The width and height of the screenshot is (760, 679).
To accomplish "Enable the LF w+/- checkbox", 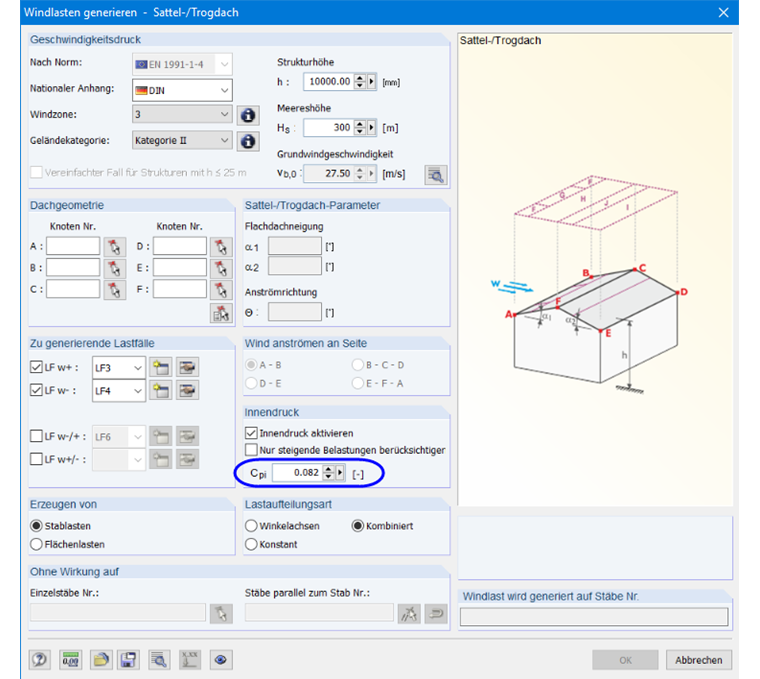I will pos(36,459).
